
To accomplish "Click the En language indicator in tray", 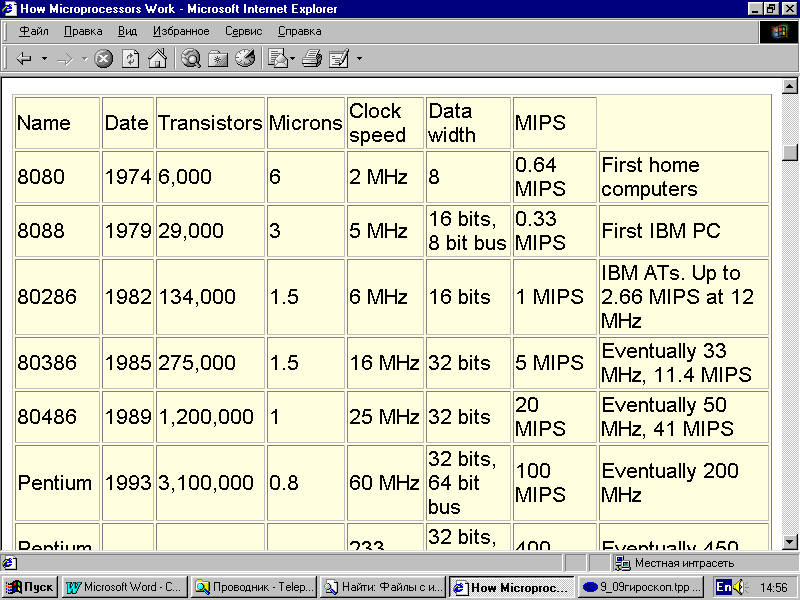I will coord(723,587).
